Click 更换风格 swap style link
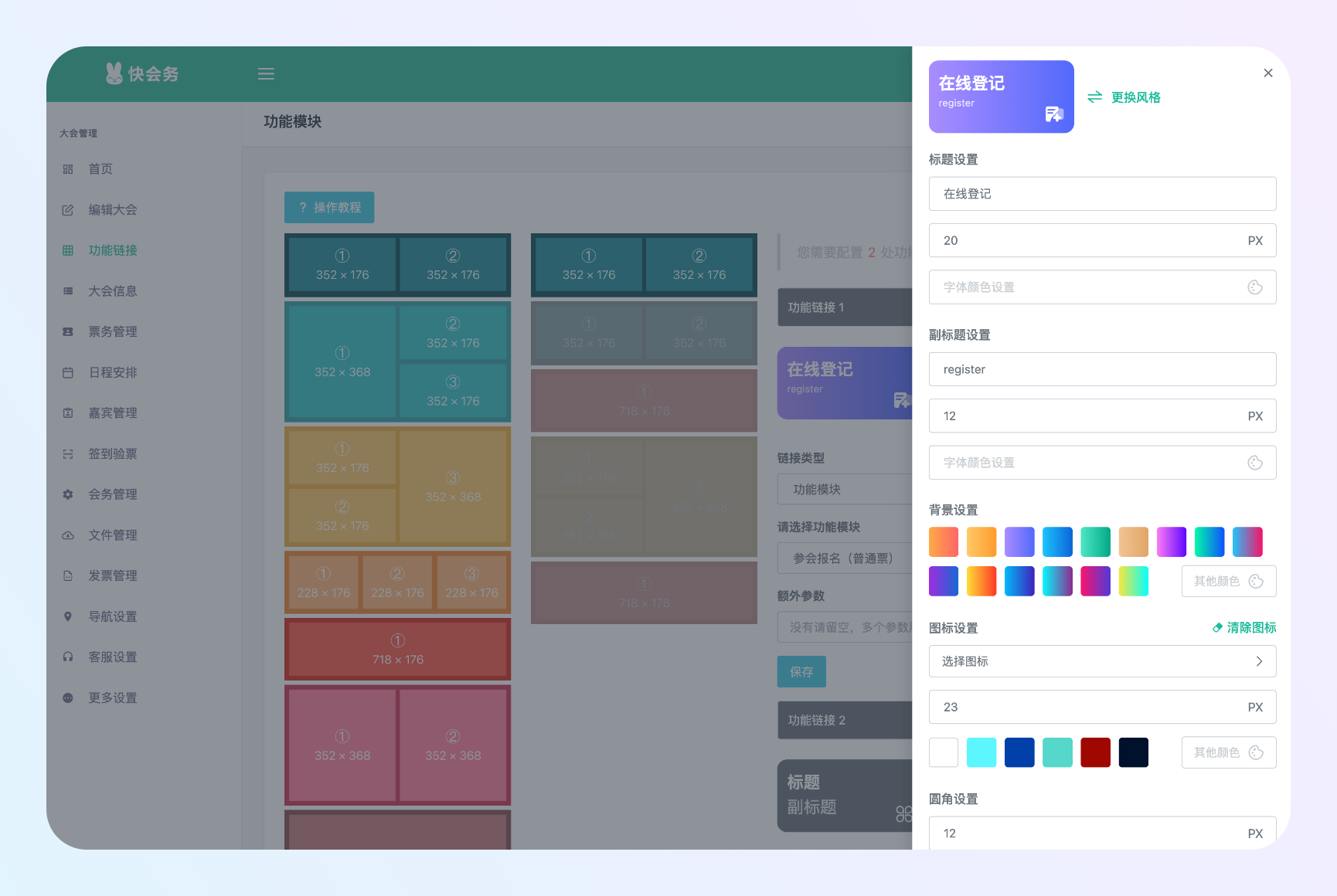 1124,97
